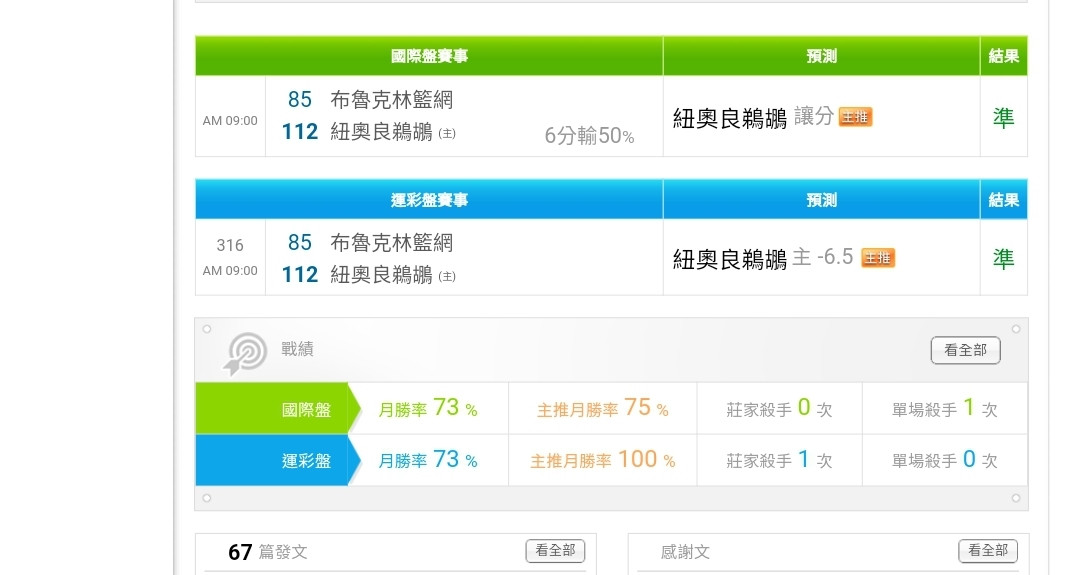Click 看全部 button beside 感謝文
The height and width of the screenshot is (575, 1080).
987,550
